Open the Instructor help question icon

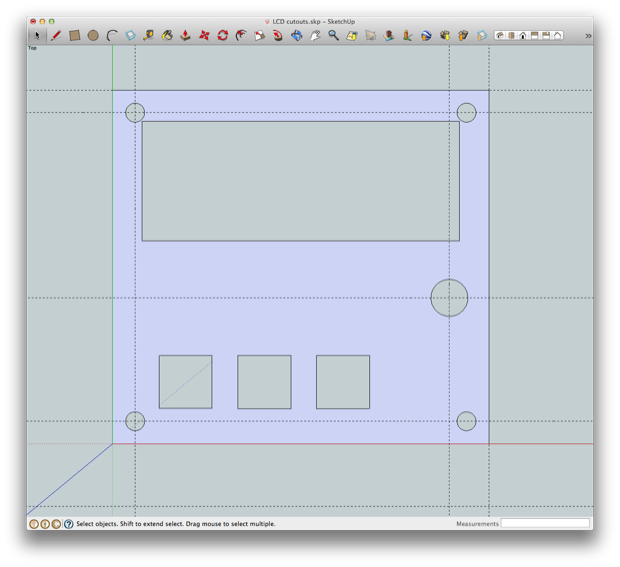(x=68, y=524)
